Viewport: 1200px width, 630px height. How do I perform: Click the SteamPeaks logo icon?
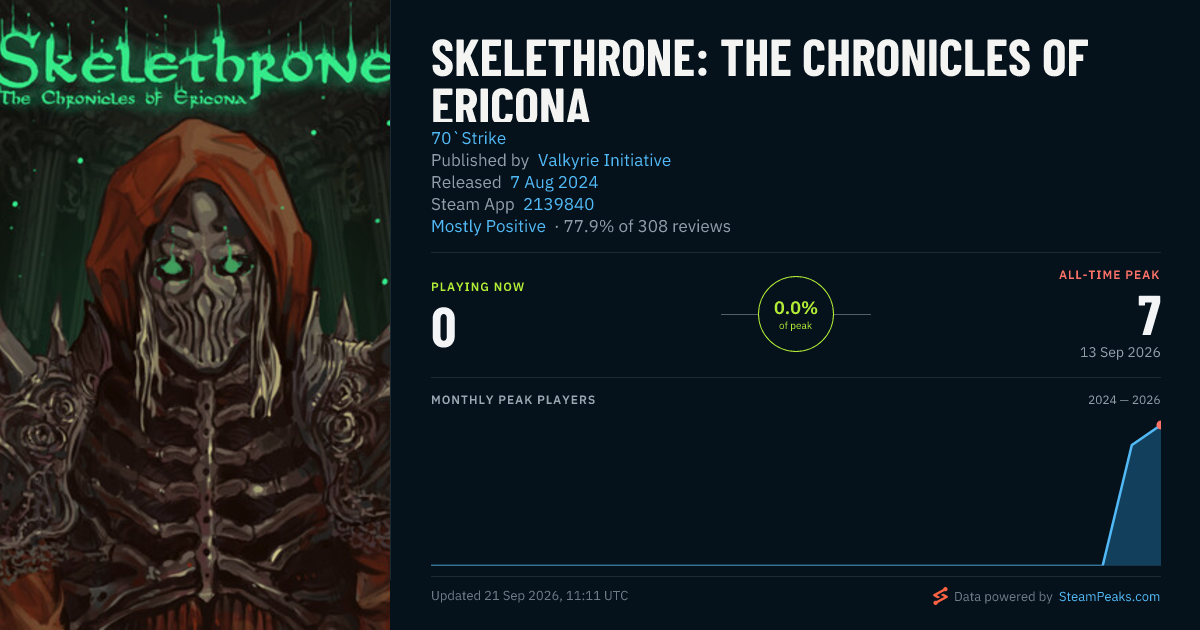[x=940, y=597]
